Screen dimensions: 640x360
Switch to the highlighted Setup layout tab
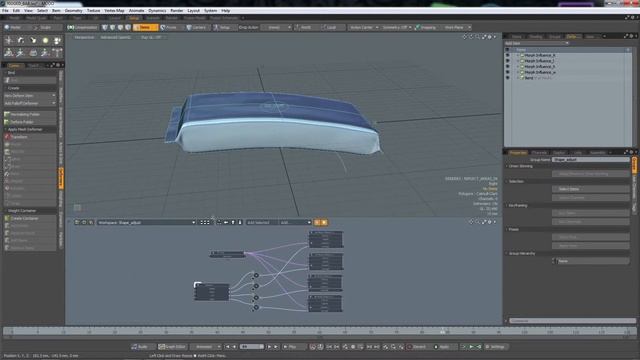134,18
